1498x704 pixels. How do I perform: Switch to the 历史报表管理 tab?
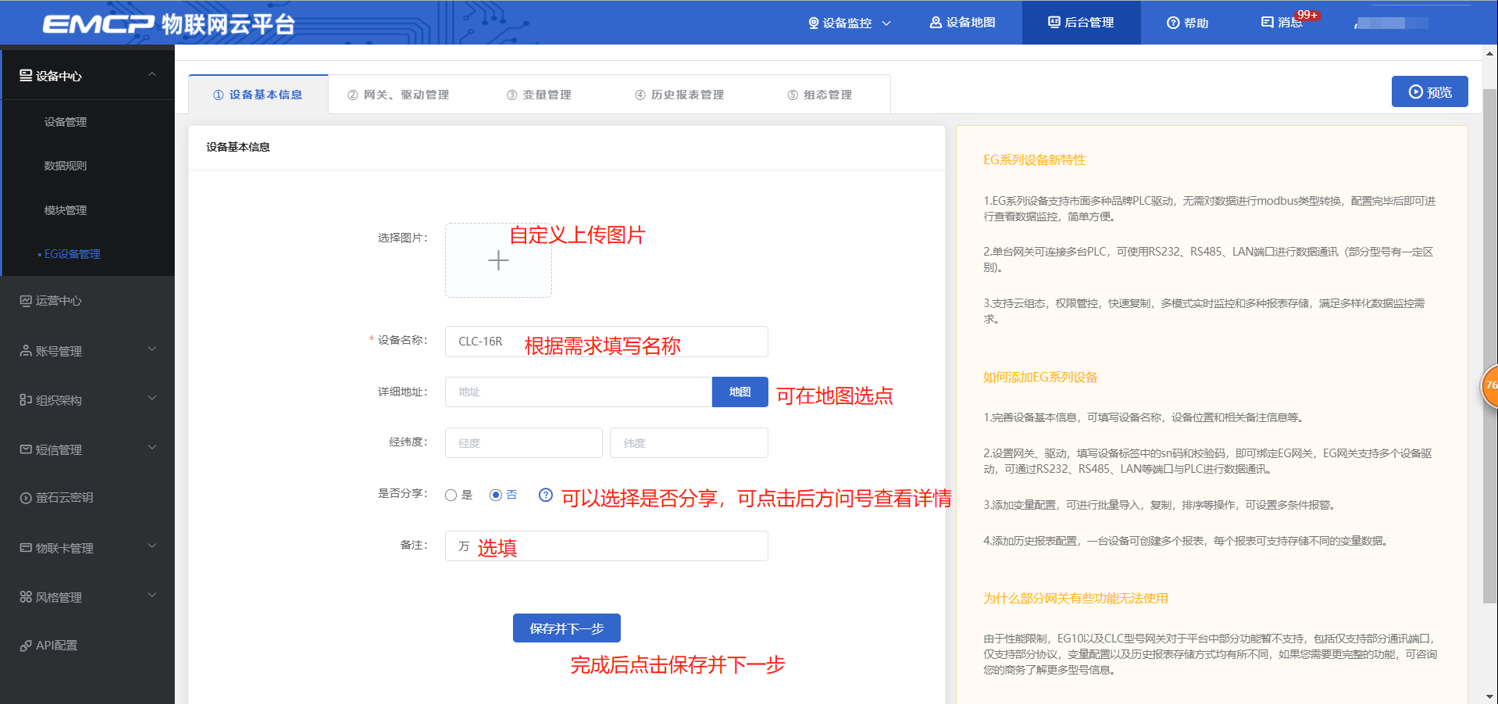[679, 95]
